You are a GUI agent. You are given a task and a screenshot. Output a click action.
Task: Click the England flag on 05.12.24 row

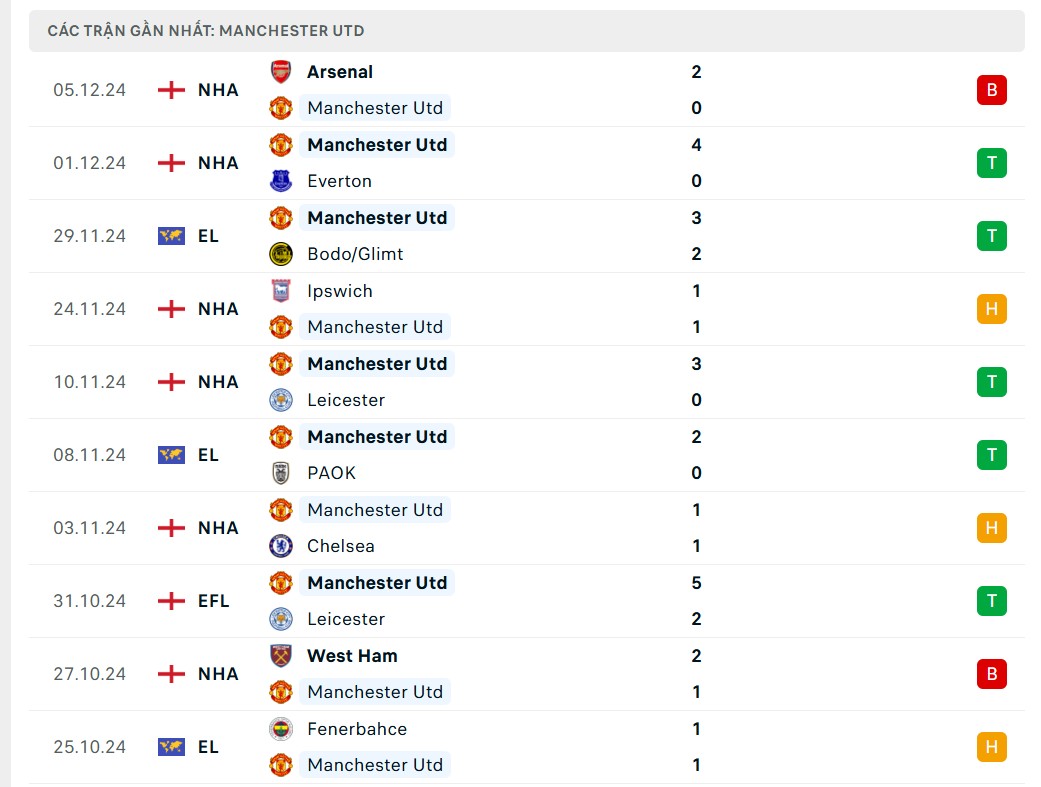click(172, 90)
